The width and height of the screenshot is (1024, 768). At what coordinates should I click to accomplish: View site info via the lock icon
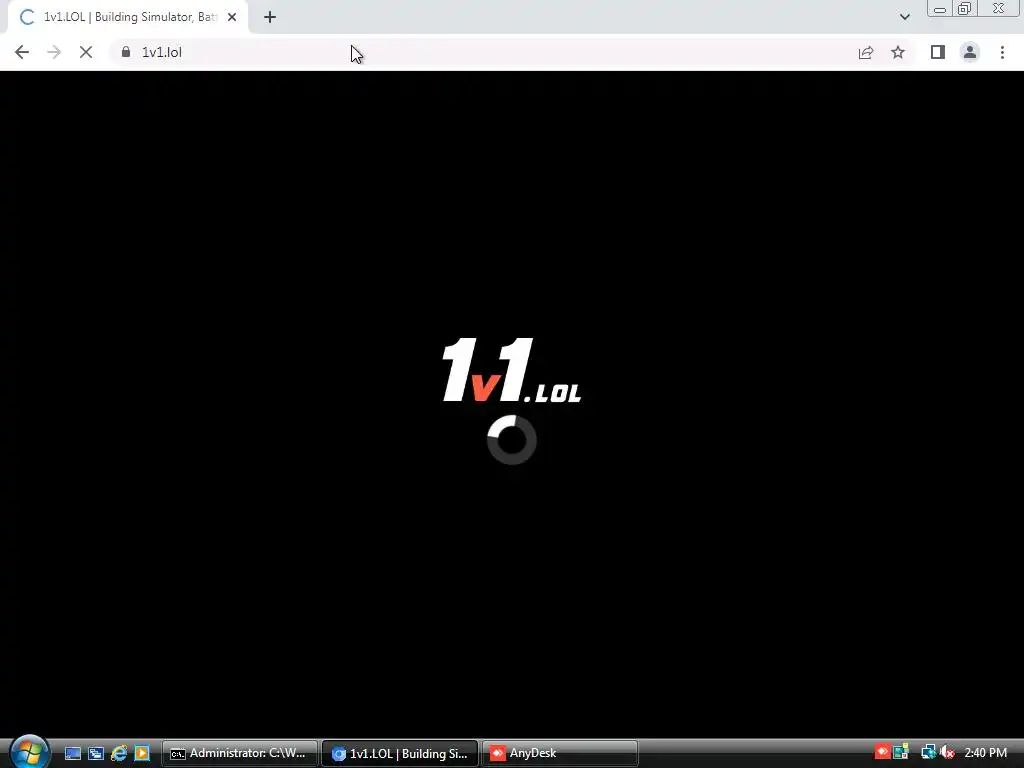[x=126, y=52]
